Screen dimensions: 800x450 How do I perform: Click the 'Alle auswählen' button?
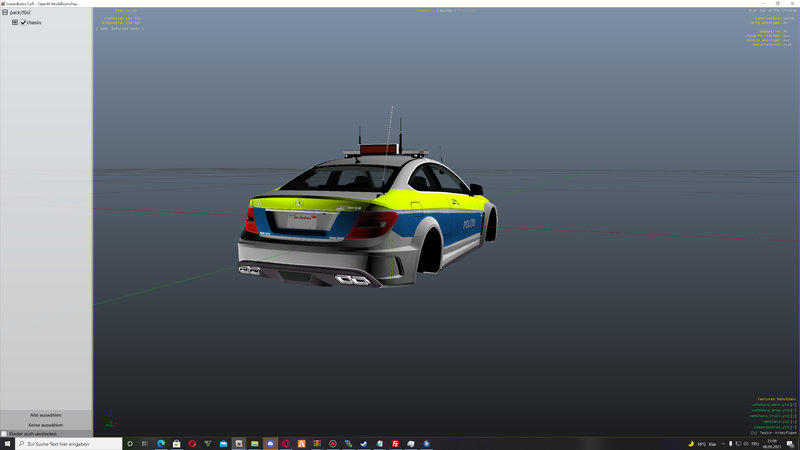[46, 415]
